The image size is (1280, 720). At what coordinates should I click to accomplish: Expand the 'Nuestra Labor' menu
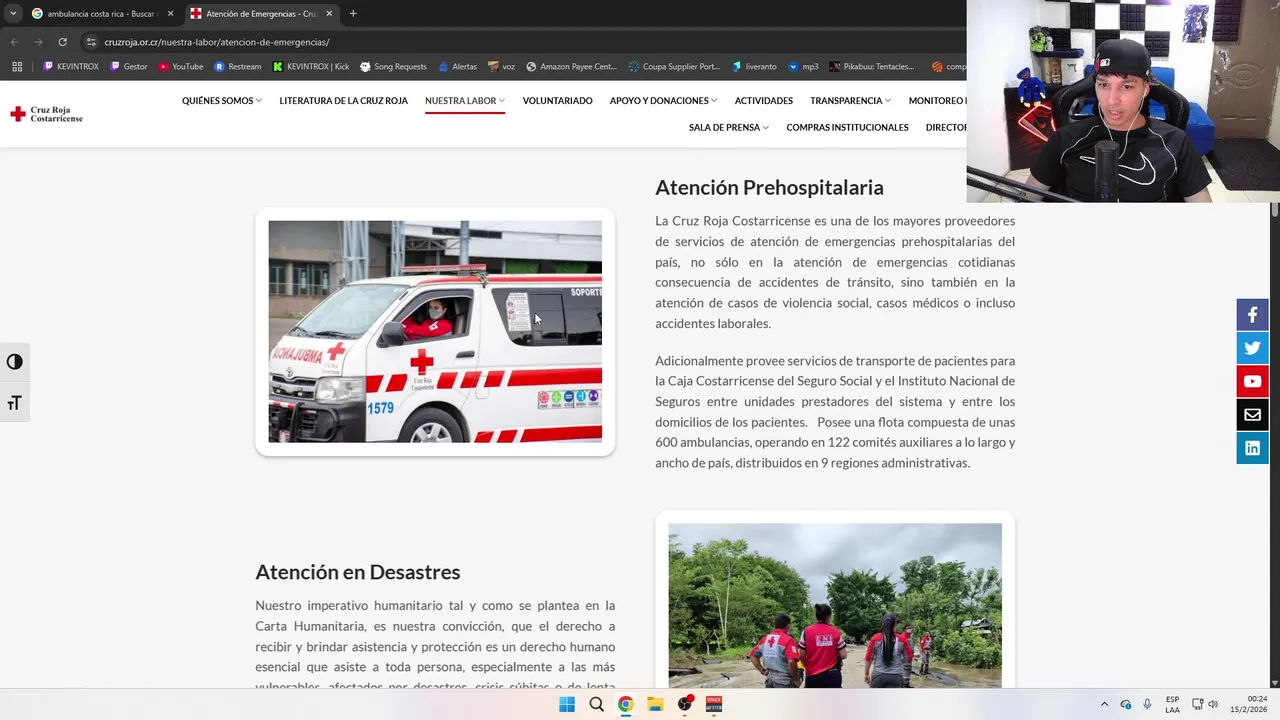coord(465,101)
